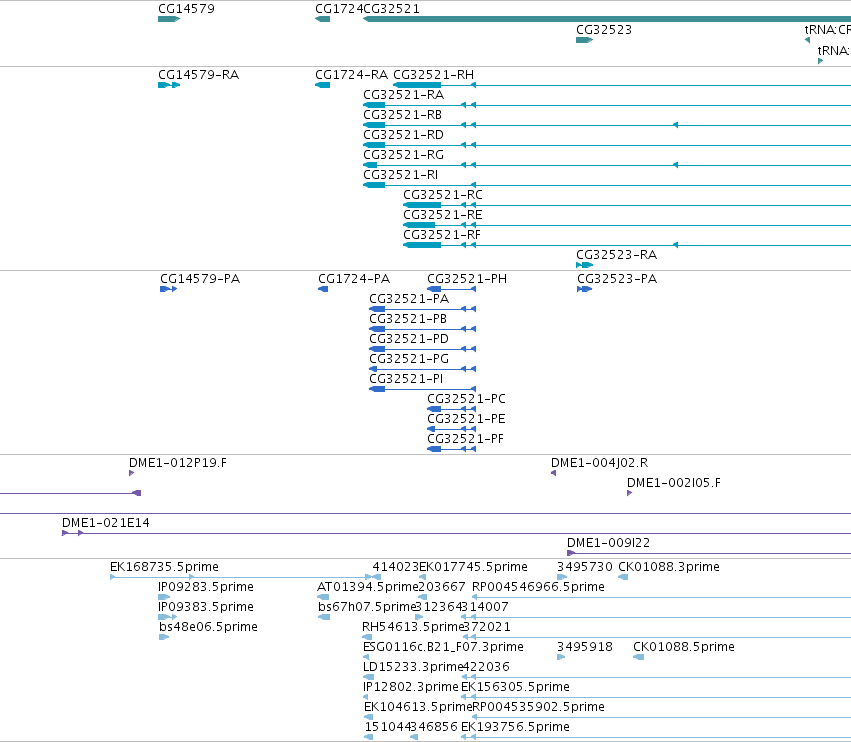Screen dimensions: 851x742
Task: Click the CG32523 gene label
Action: point(604,29)
